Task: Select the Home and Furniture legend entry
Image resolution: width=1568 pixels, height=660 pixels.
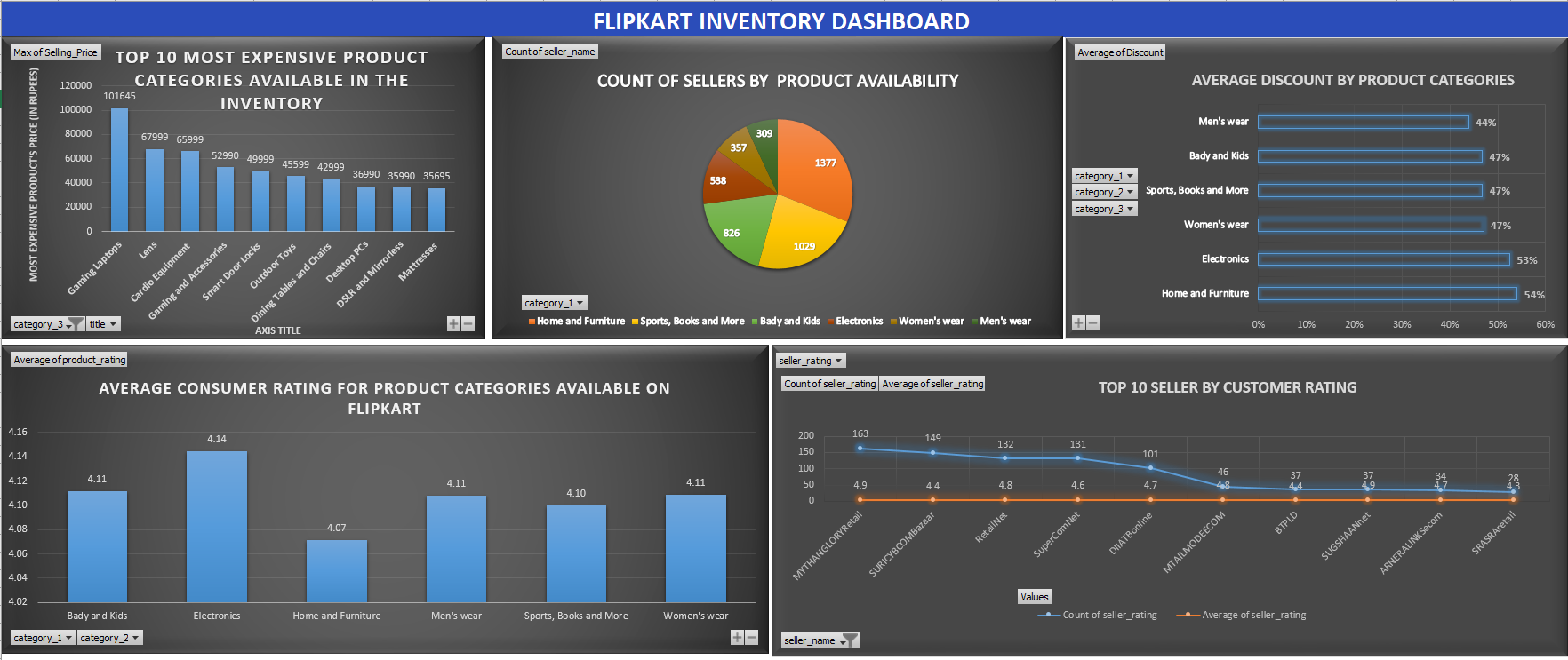Action: (x=576, y=322)
